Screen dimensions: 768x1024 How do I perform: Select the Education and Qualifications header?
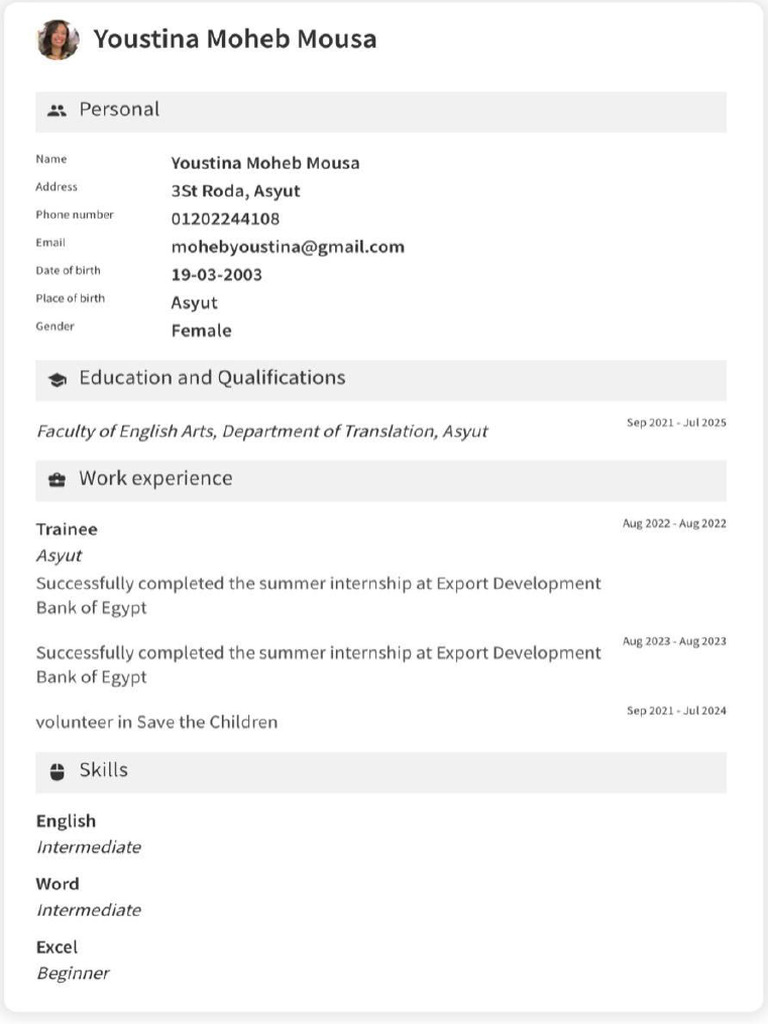point(381,380)
